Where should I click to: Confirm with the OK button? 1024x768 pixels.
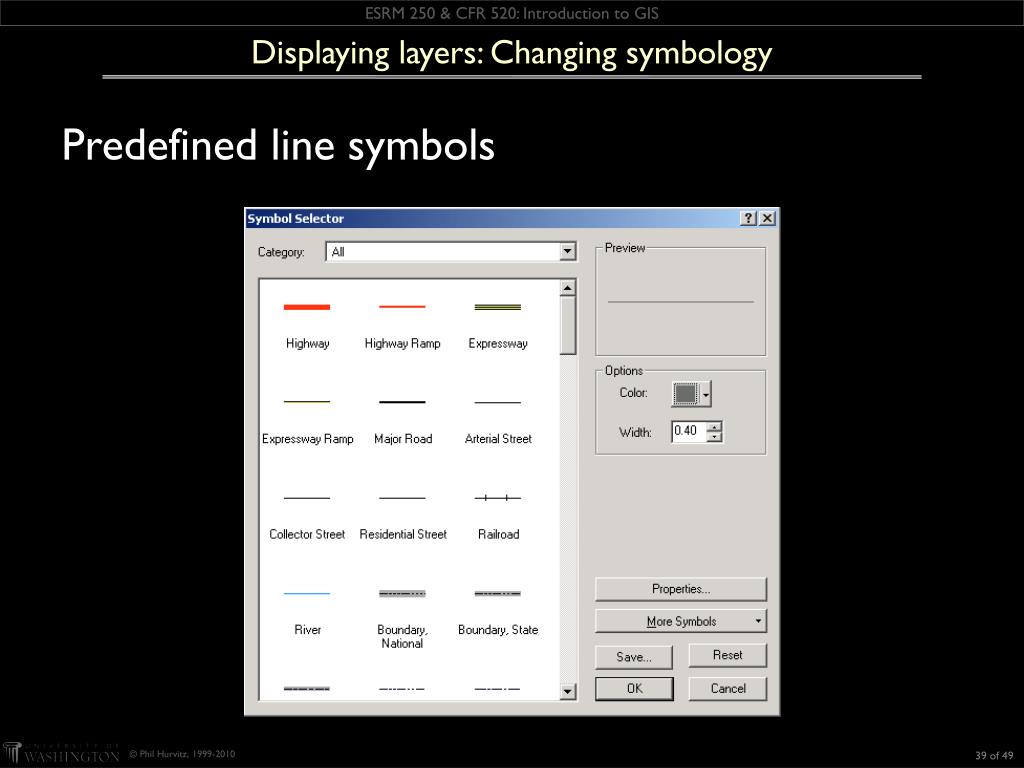pyautogui.click(x=634, y=688)
